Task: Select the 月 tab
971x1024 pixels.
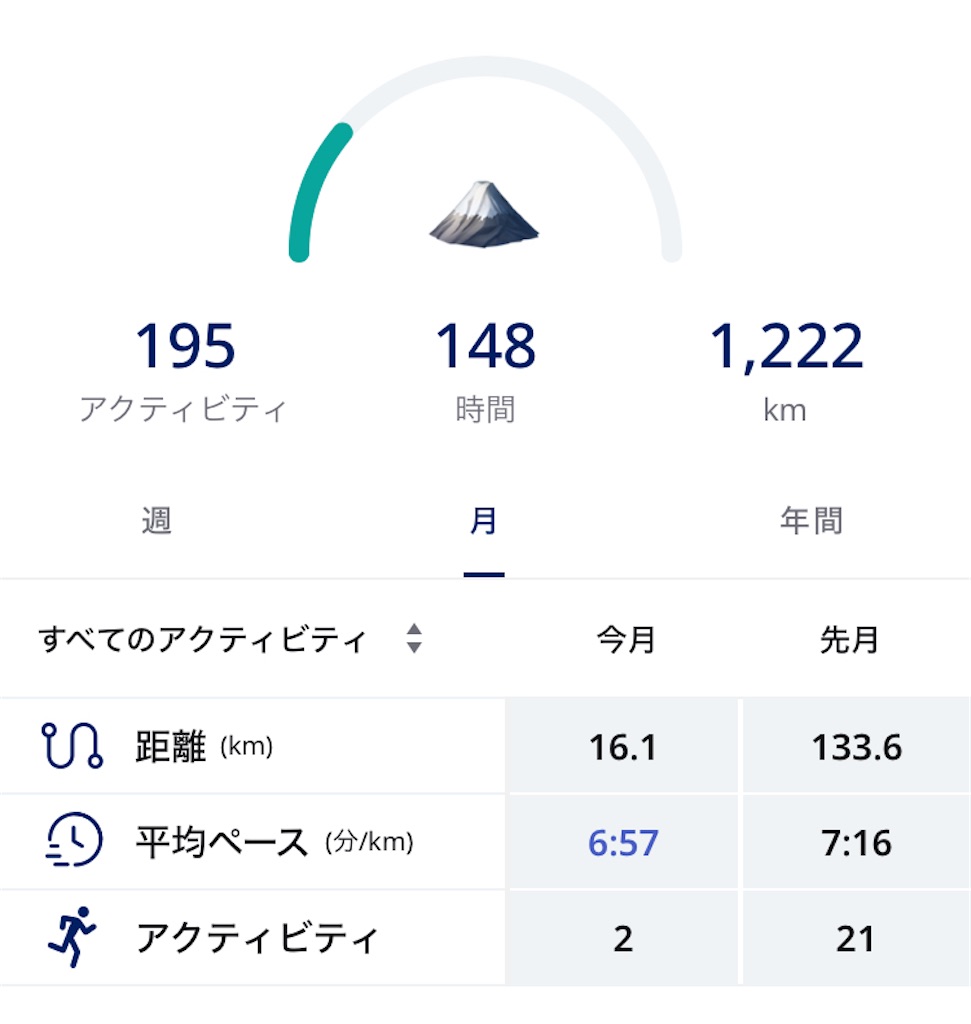Action: pos(484,520)
